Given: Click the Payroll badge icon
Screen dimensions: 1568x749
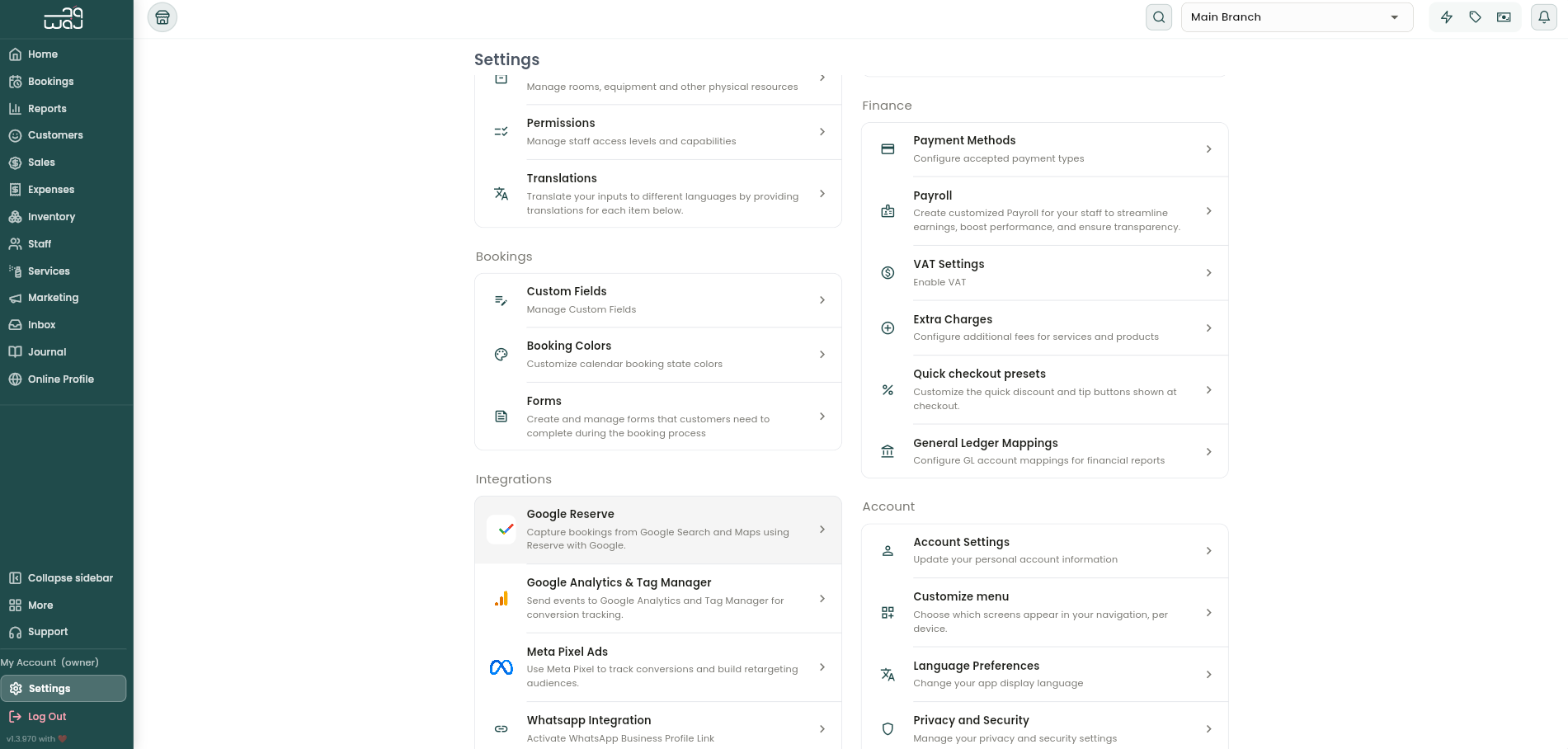Looking at the screenshot, I should tap(888, 211).
